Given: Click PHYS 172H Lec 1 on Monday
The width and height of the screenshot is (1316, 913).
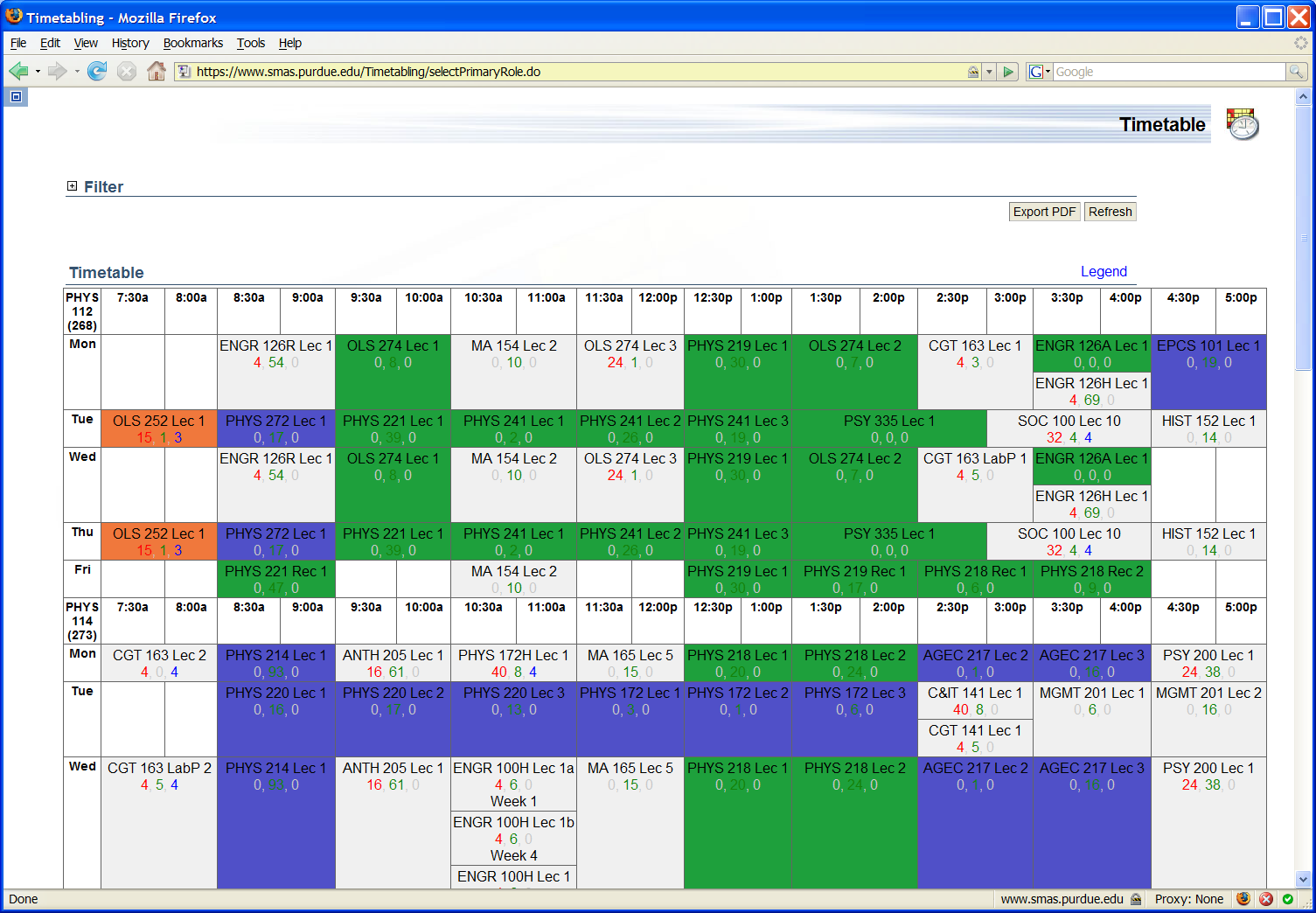Looking at the screenshot, I should point(514,663).
